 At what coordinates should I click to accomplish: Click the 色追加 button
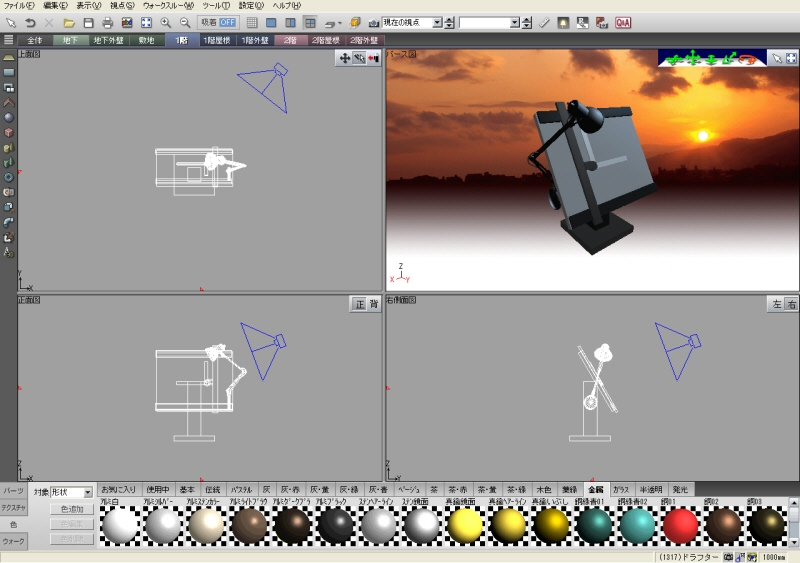(72, 509)
